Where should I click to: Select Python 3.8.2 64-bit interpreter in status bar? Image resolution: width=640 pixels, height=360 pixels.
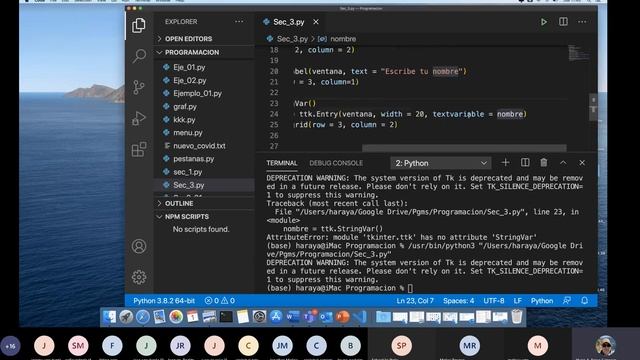click(164, 301)
